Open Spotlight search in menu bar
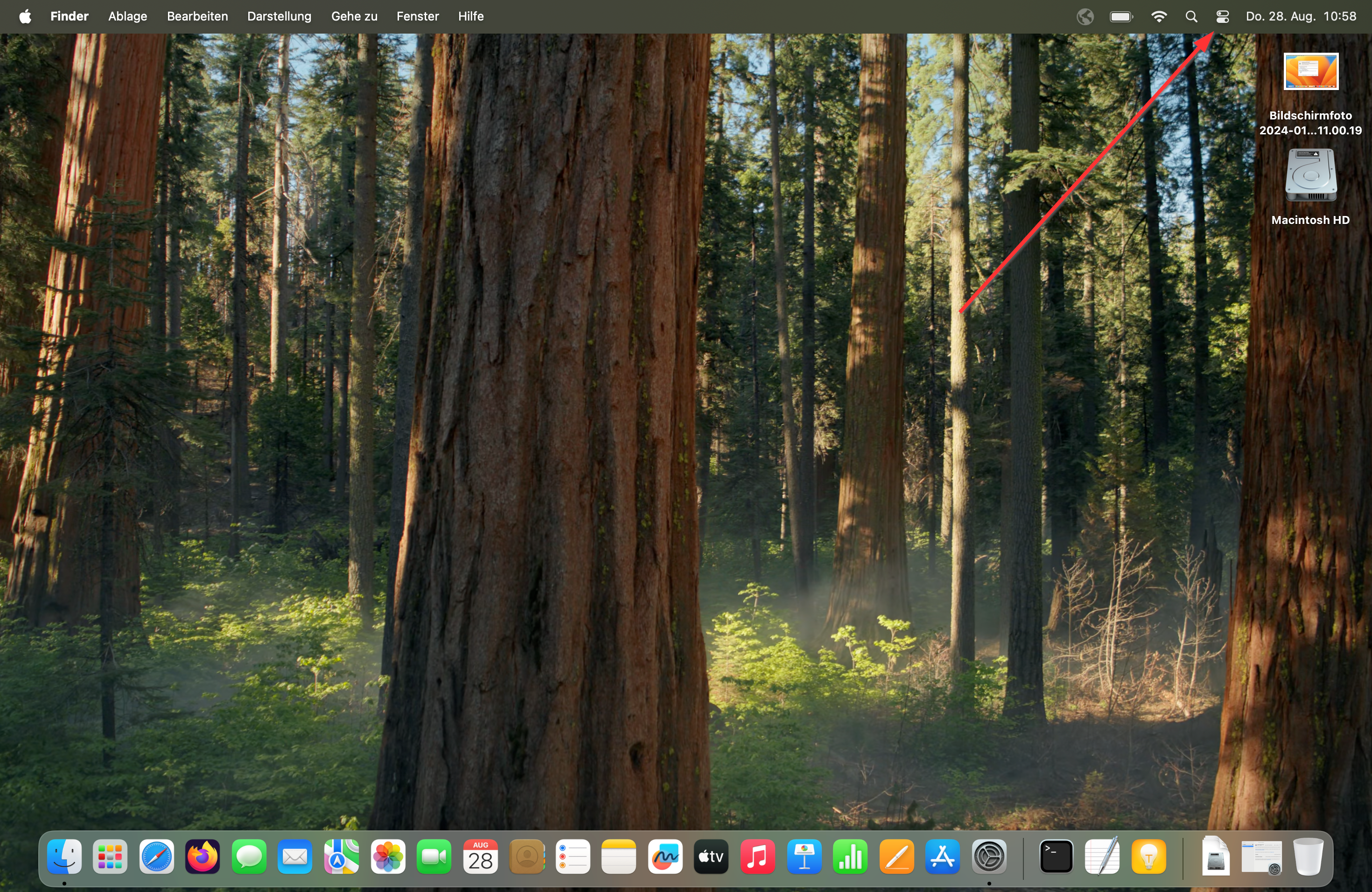Image resolution: width=1372 pixels, height=892 pixels. click(1191, 16)
